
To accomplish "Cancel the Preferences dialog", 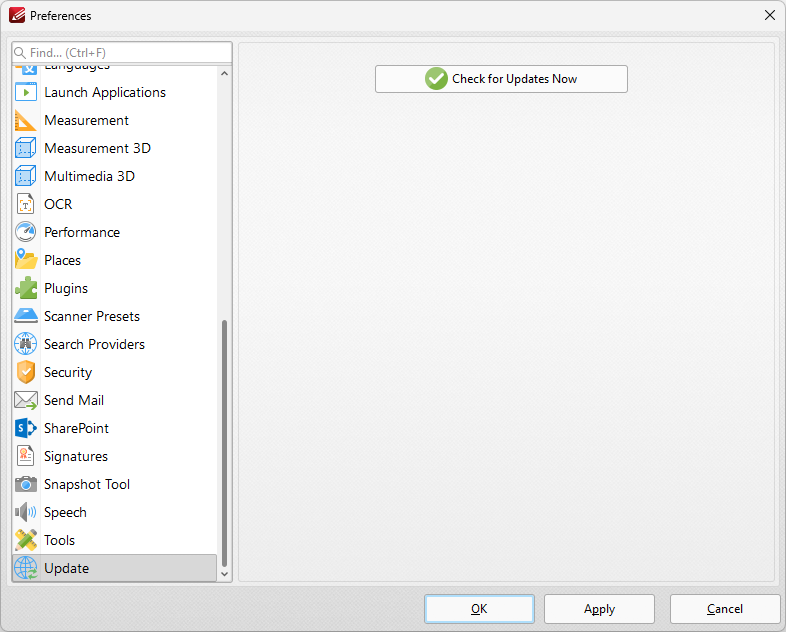I will coord(725,609).
